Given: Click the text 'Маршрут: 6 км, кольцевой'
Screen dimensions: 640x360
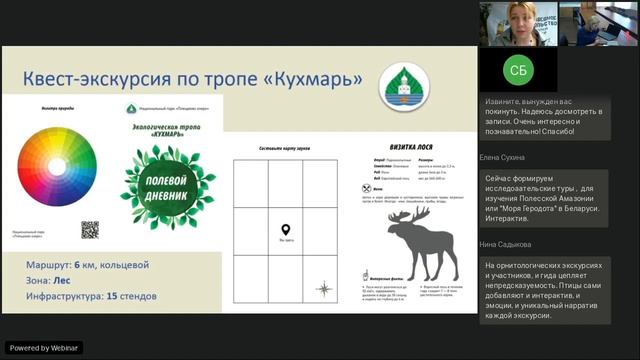Looking at the screenshot, I should [88, 265].
